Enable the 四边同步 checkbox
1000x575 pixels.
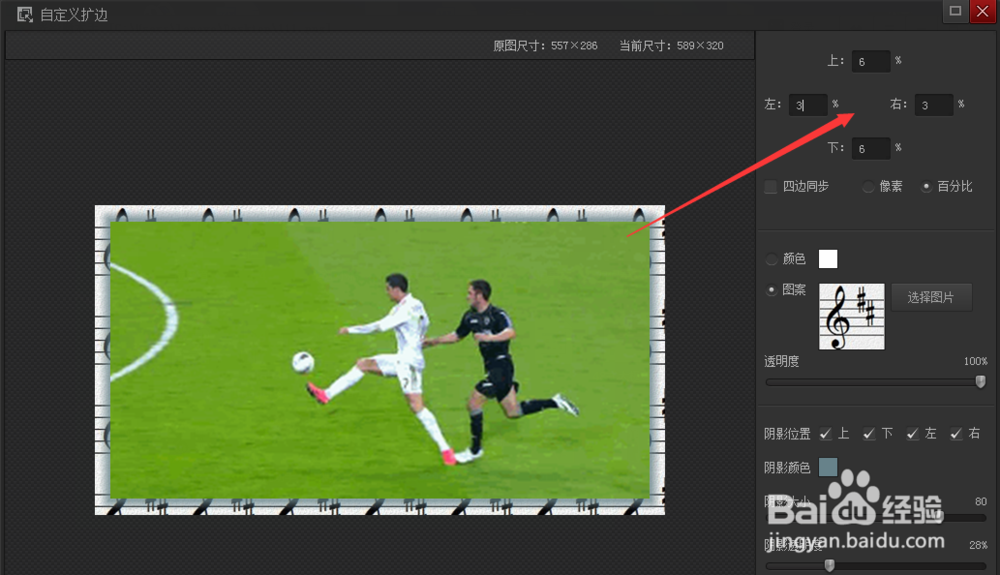point(771,187)
